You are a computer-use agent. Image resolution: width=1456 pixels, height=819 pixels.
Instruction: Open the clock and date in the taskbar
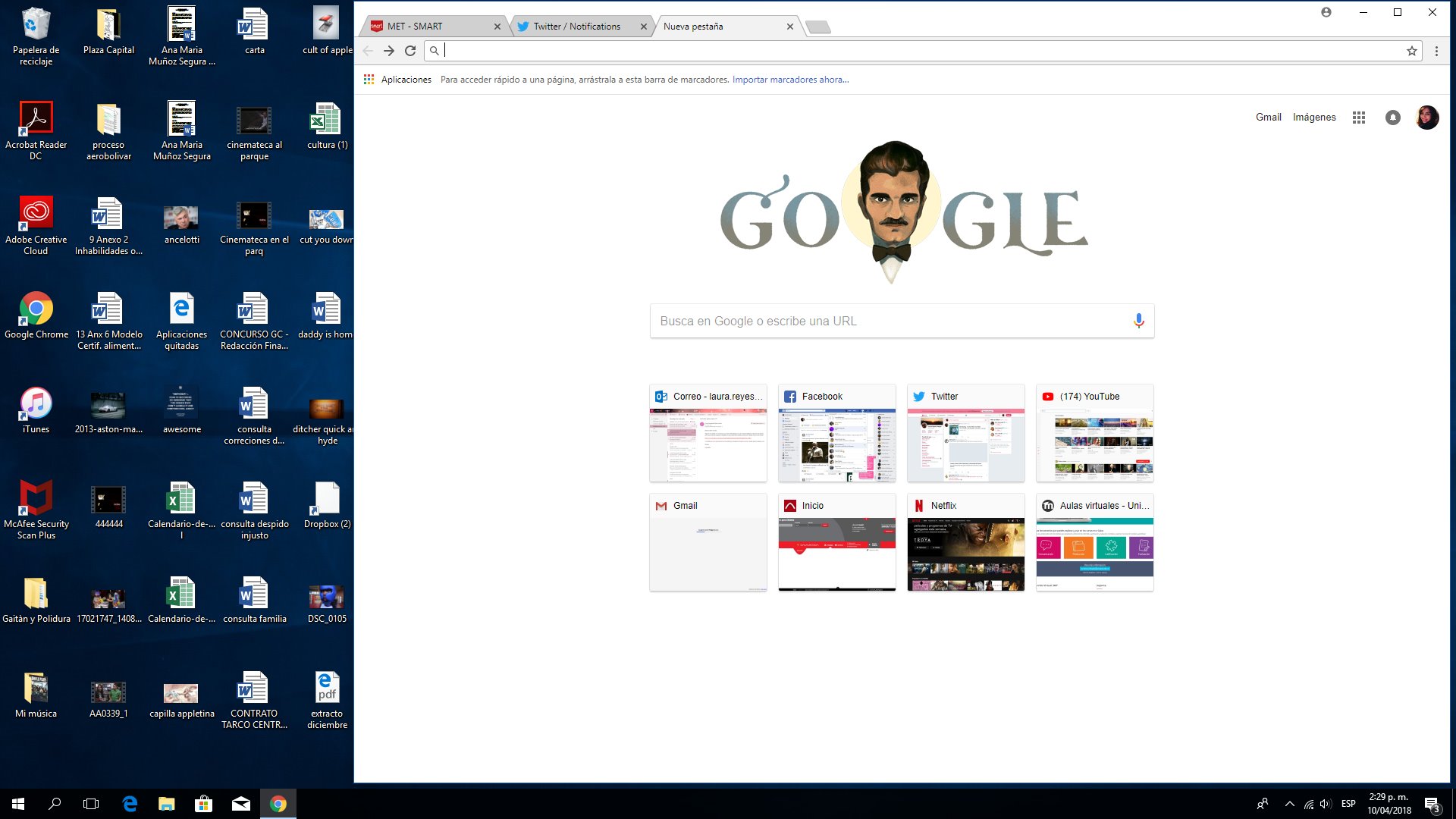[x=1389, y=804]
